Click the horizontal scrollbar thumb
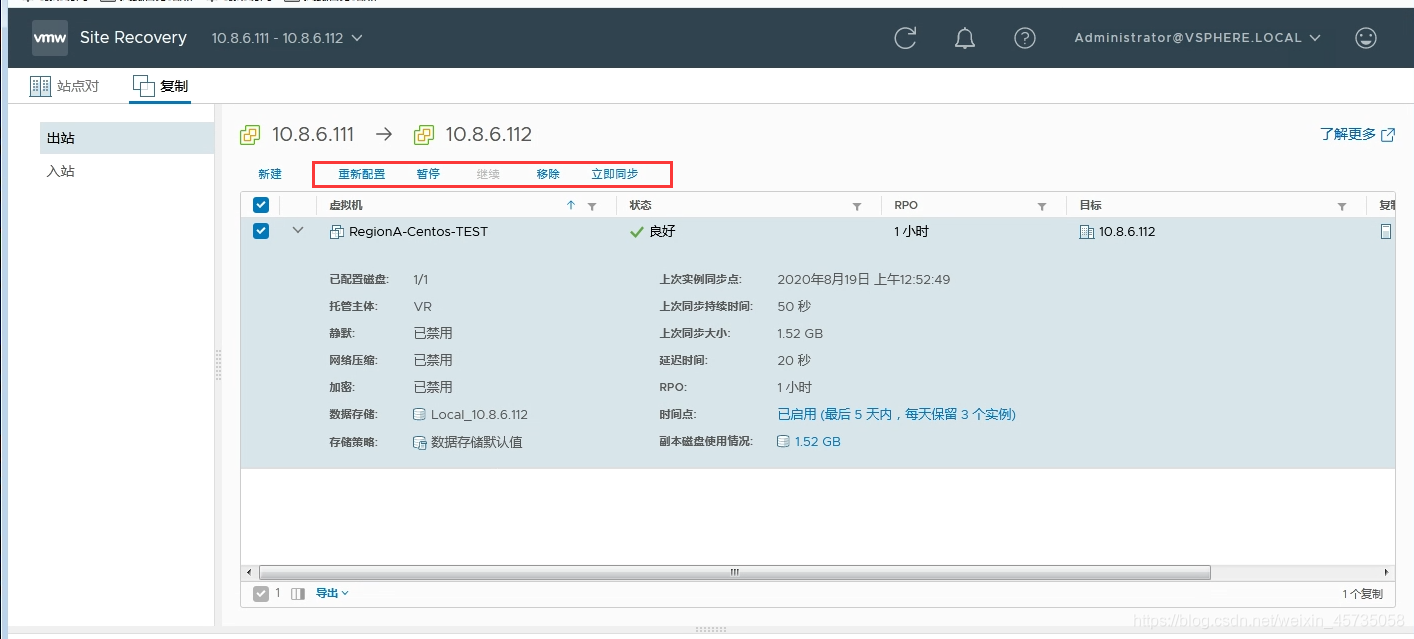 [735, 572]
